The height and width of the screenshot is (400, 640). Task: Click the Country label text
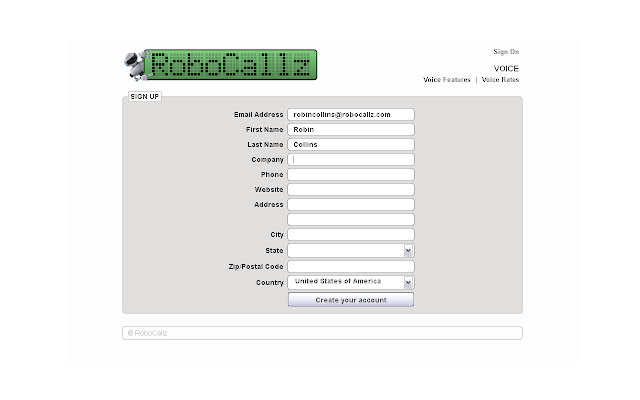[x=269, y=282]
